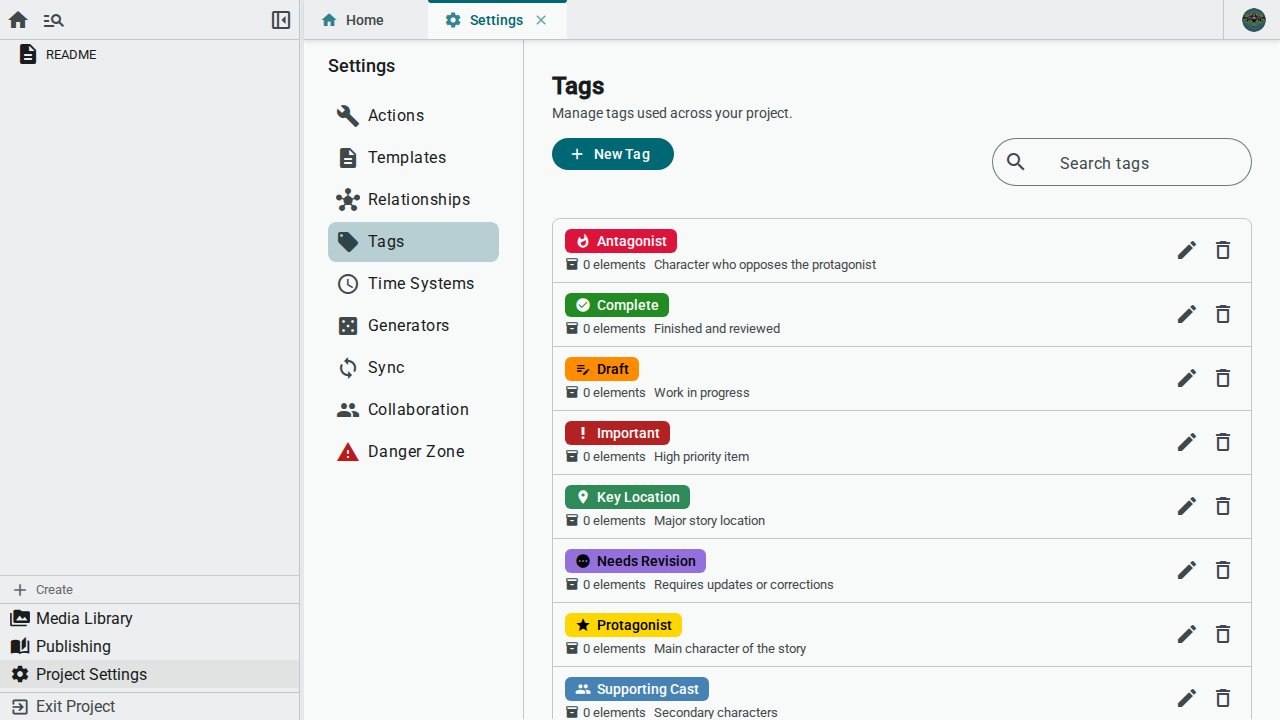Edit the Needs Revision tag
Viewport: 1280px width, 720px height.
pyautogui.click(x=1187, y=570)
